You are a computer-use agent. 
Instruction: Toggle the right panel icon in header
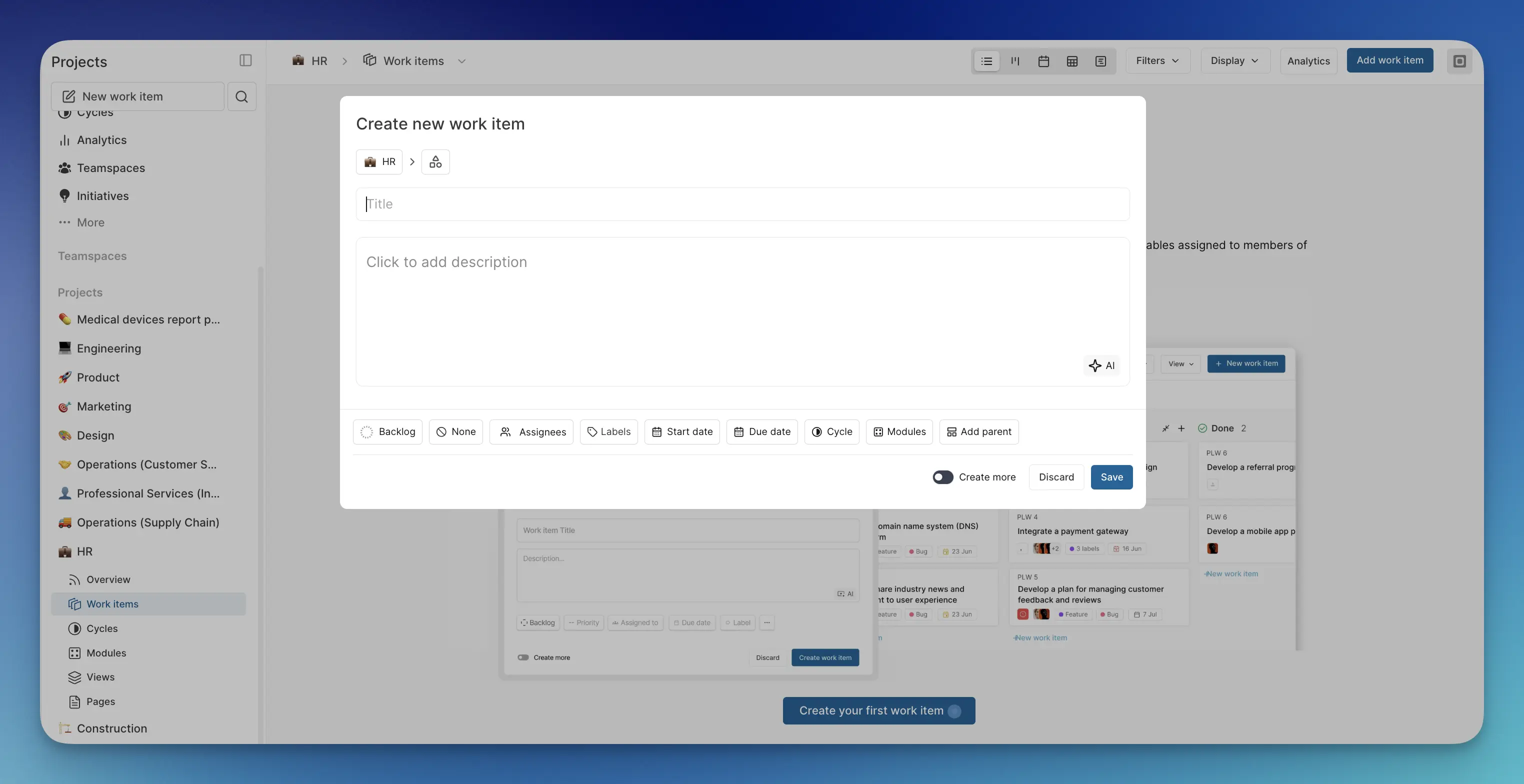pos(1459,61)
